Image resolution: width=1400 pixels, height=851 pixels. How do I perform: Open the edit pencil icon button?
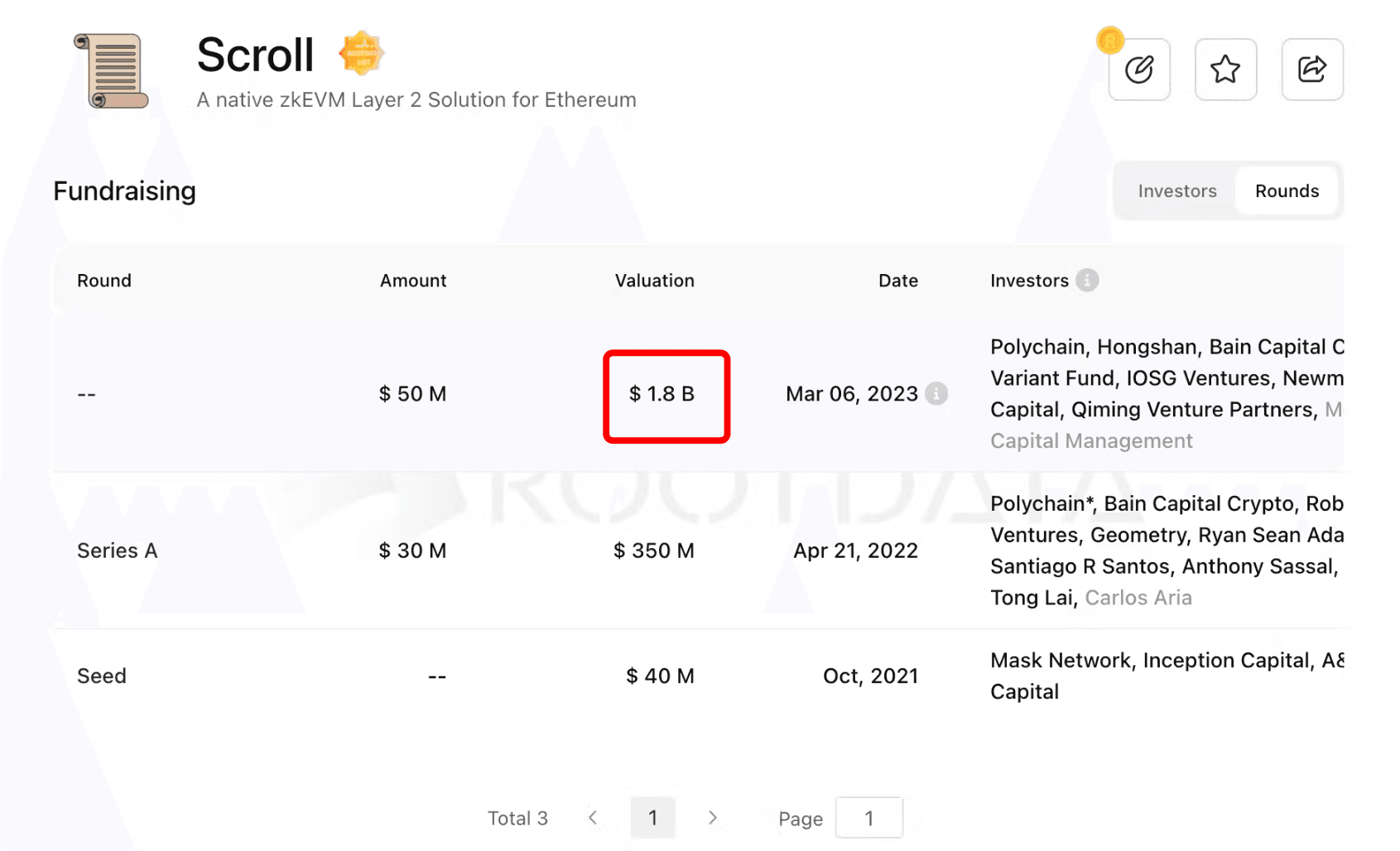pyautogui.click(x=1139, y=70)
